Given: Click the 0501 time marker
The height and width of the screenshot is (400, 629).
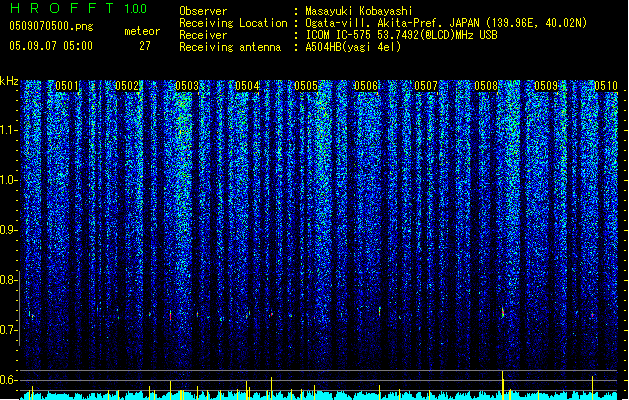Looking at the screenshot, I should click(67, 86).
